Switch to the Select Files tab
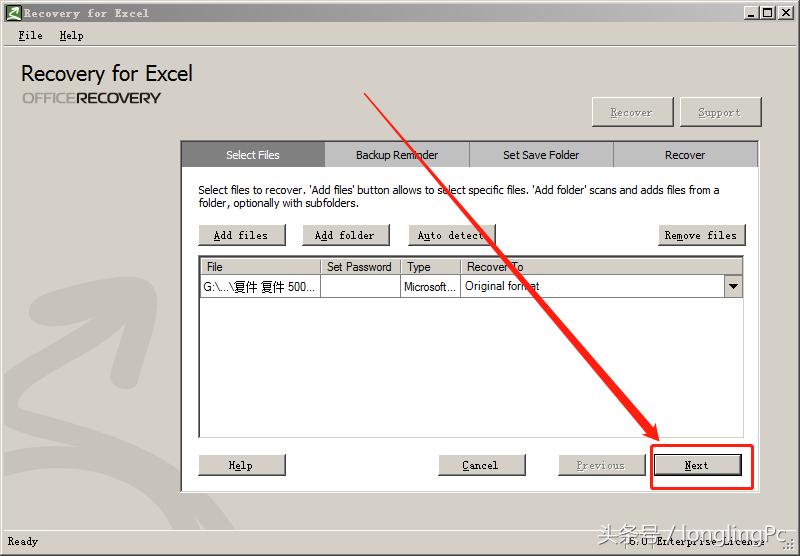This screenshot has width=800, height=556. (253, 155)
